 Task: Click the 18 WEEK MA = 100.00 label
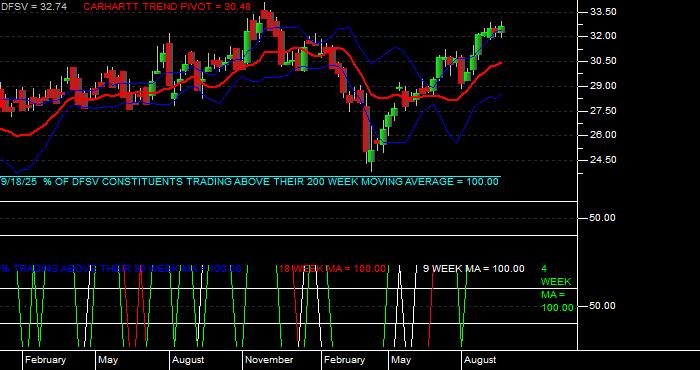pyautogui.click(x=332, y=269)
